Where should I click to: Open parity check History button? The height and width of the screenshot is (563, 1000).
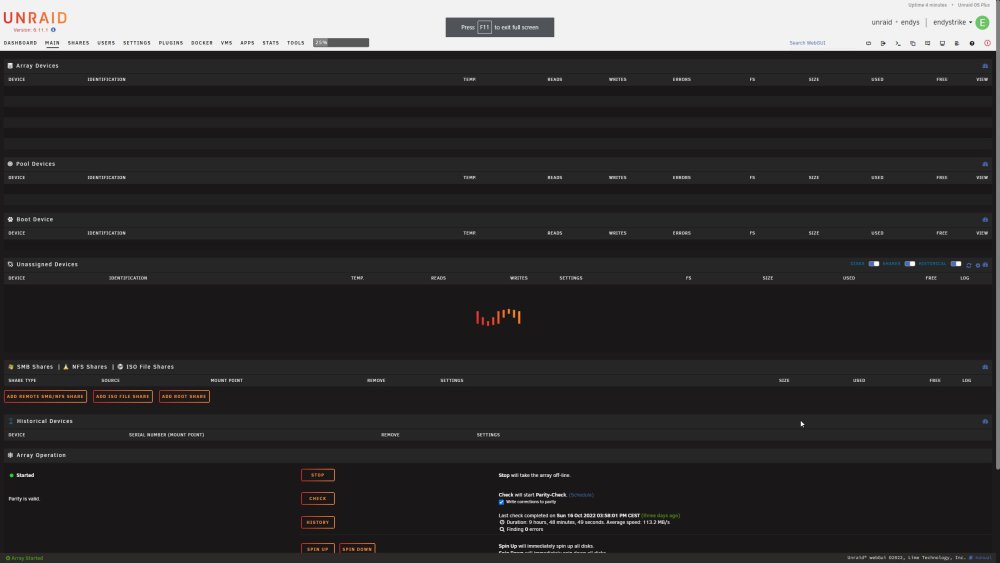[318, 522]
